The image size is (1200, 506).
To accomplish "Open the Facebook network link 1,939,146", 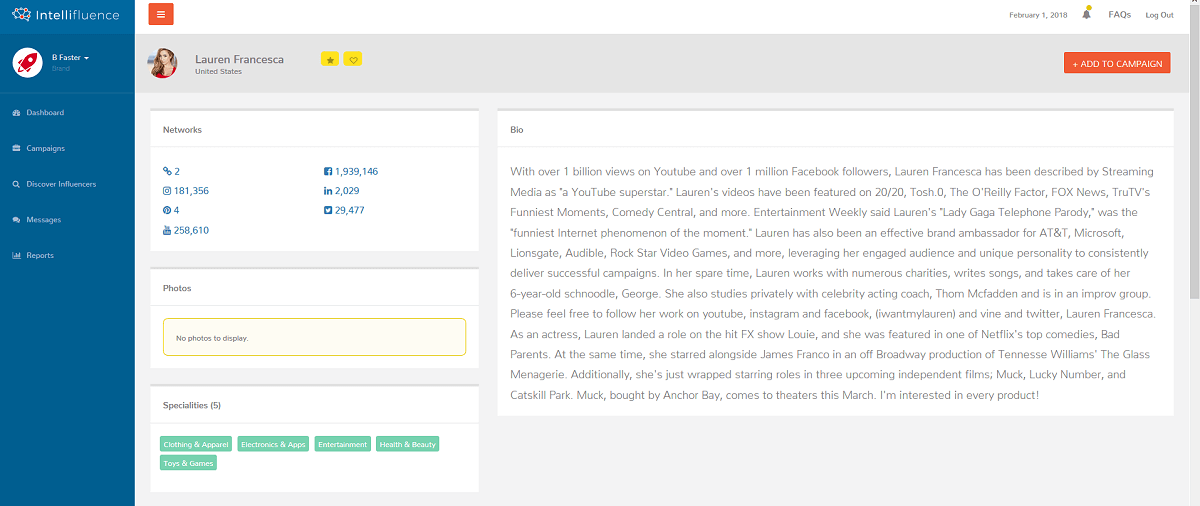I will point(351,171).
